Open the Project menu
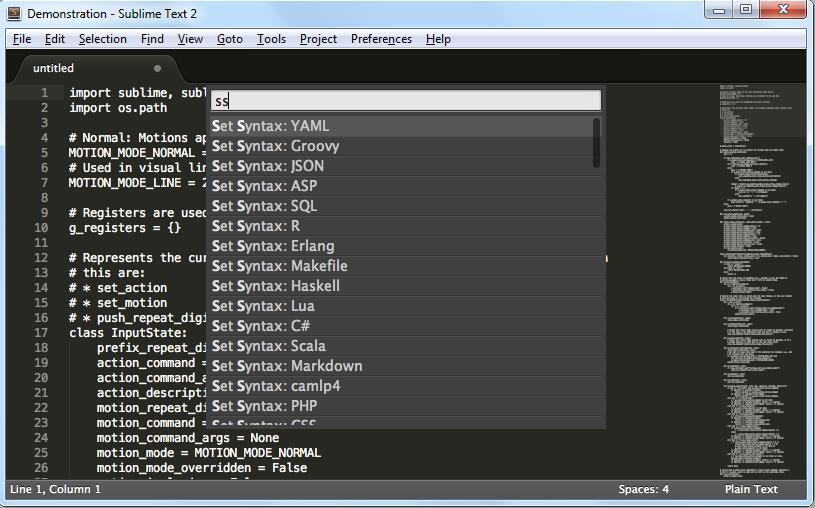Image resolution: width=815 pixels, height=508 pixels. [x=318, y=39]
